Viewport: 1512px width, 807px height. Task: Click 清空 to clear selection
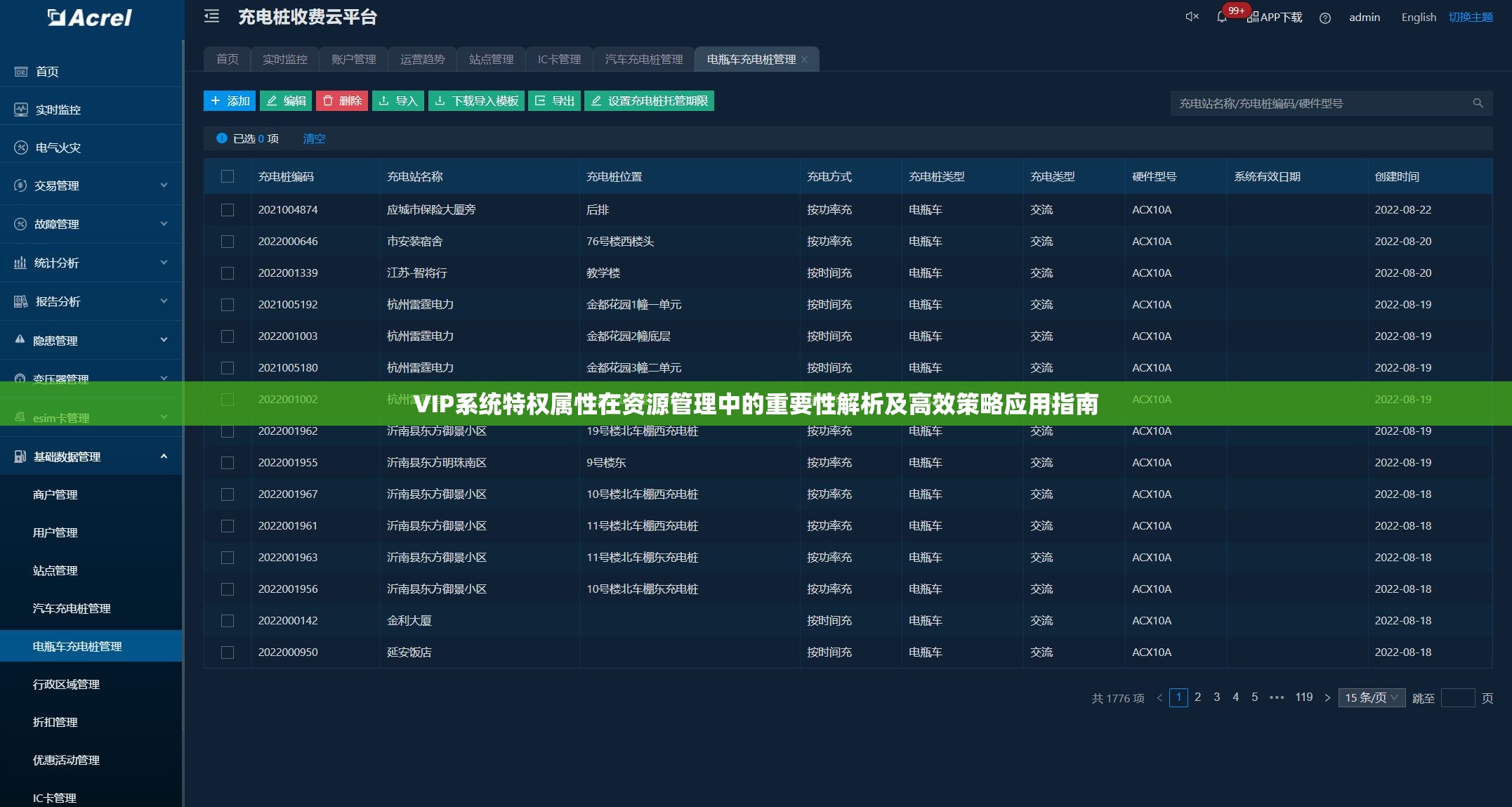point(314,138)
